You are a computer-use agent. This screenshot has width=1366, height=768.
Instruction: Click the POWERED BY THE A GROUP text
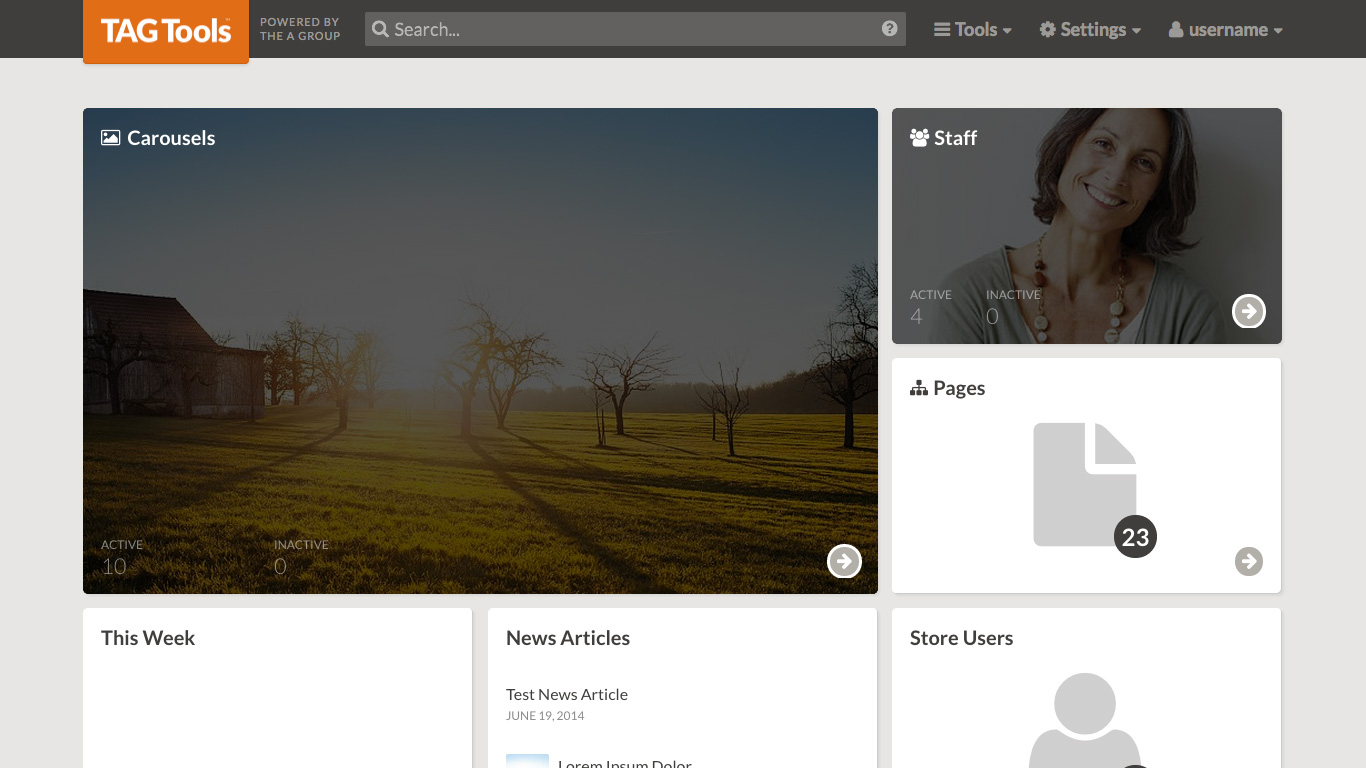tap(300, 29)
